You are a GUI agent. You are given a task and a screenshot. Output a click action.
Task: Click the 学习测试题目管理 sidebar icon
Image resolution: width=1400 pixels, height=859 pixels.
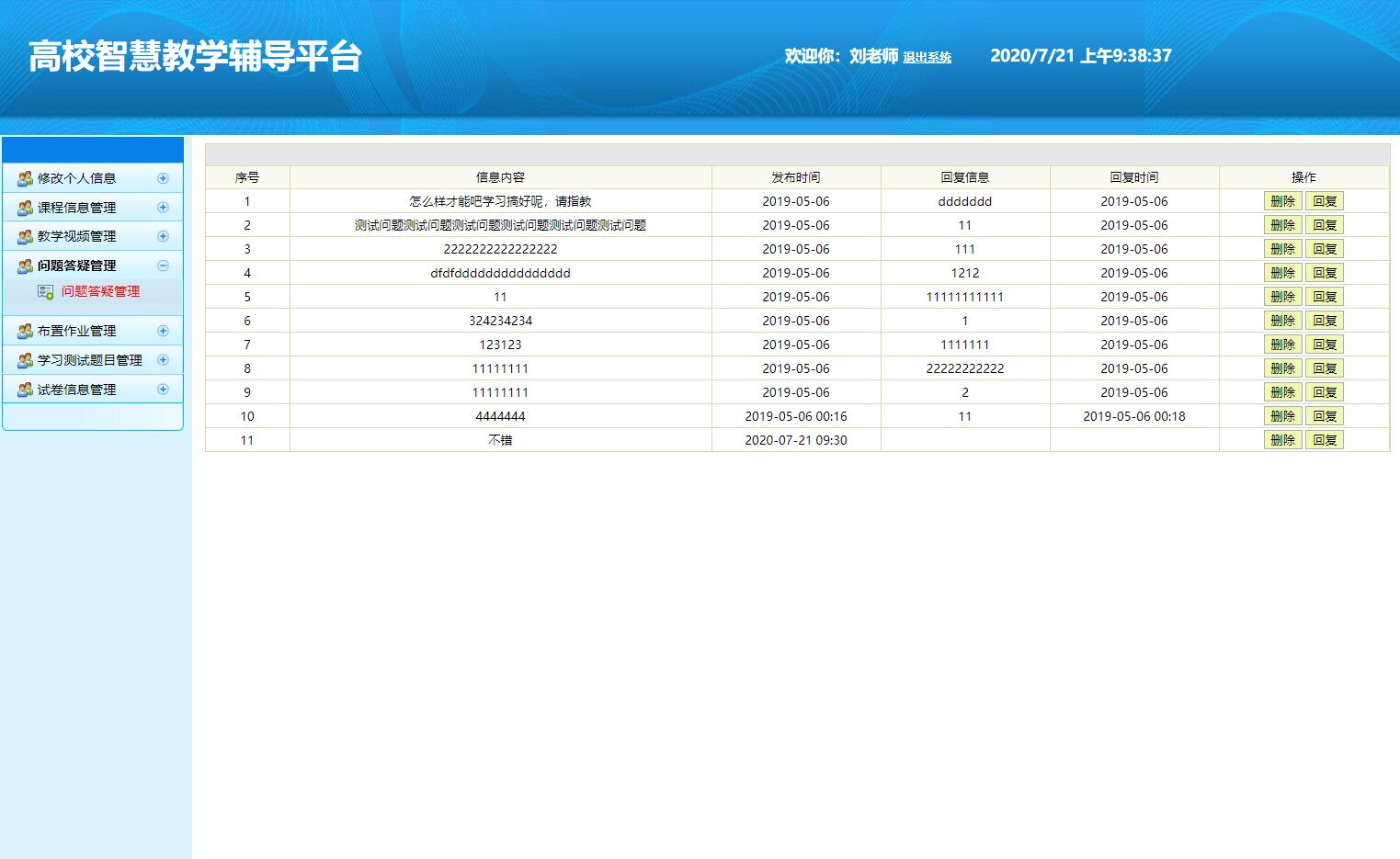pyautogui.click(x=25, y=359)
